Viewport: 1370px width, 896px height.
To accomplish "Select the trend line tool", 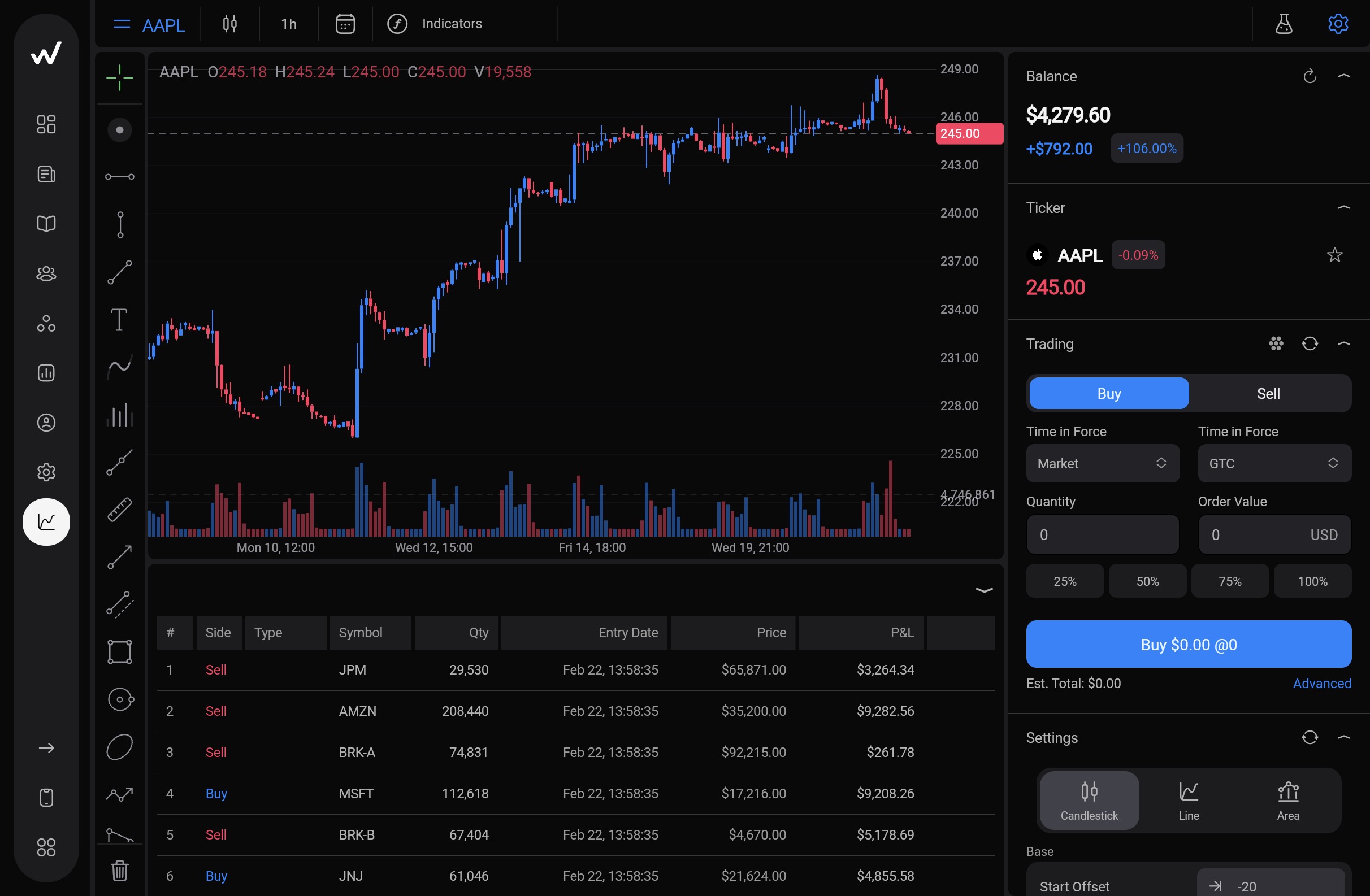I will (120, 272).
